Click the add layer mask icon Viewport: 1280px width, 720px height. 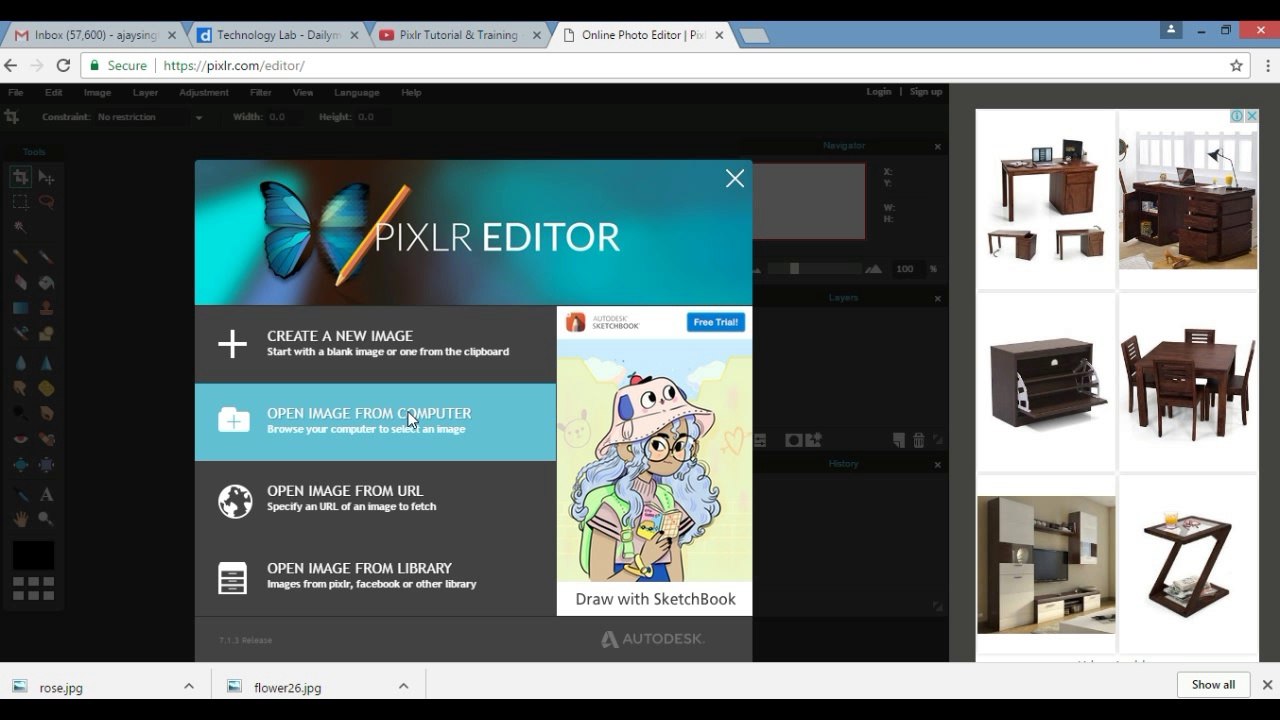coord(793,440)
